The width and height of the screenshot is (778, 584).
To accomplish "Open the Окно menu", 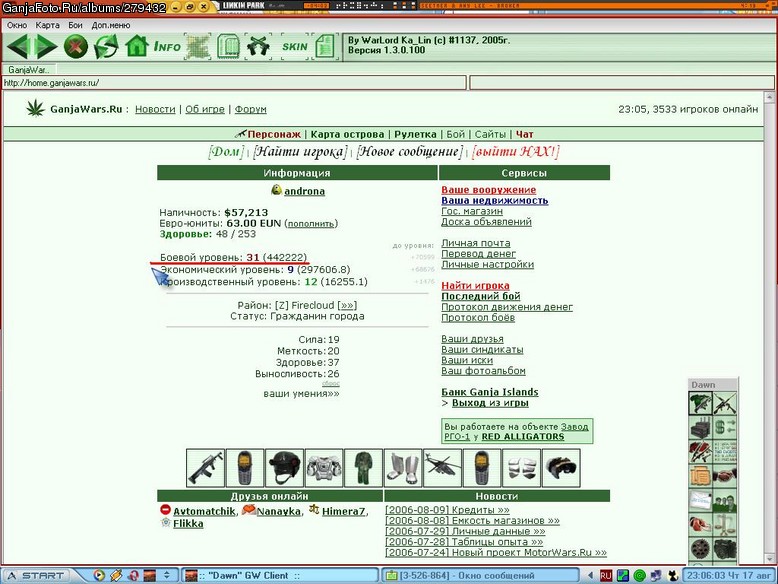I will [17, 25].
